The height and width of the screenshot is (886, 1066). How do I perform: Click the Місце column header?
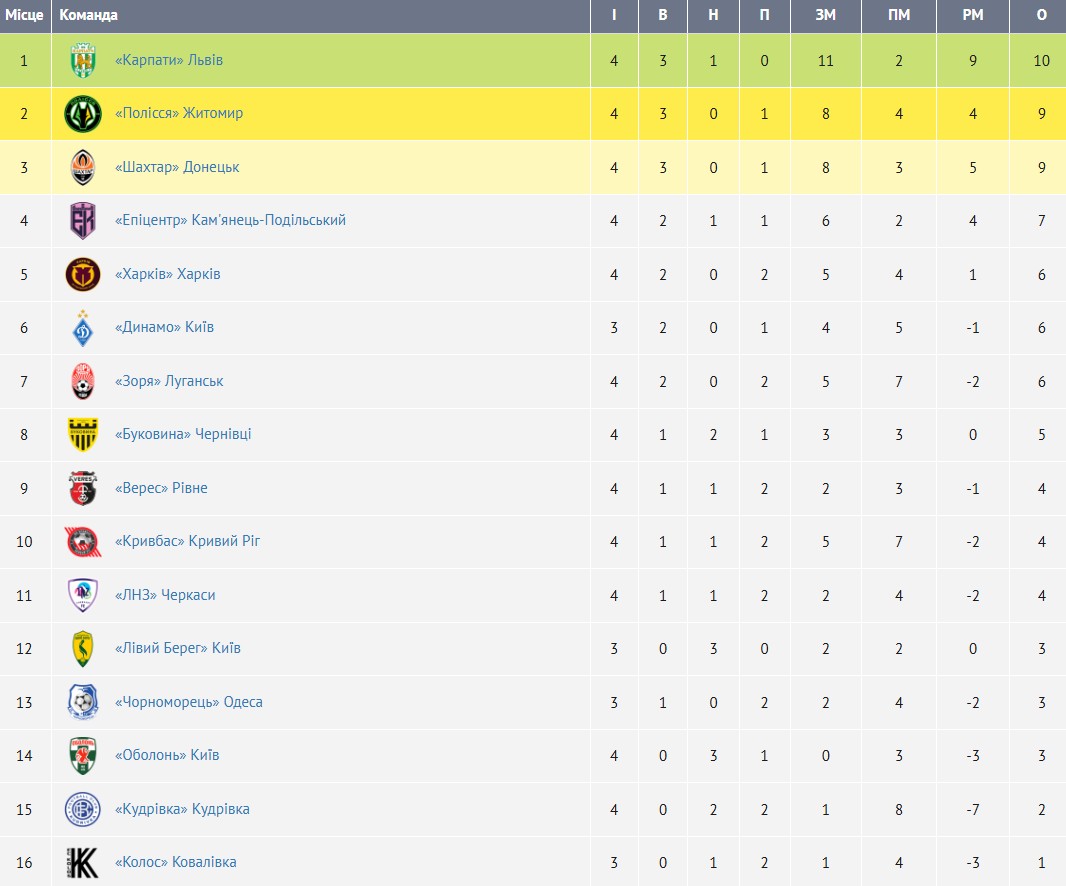24,15
